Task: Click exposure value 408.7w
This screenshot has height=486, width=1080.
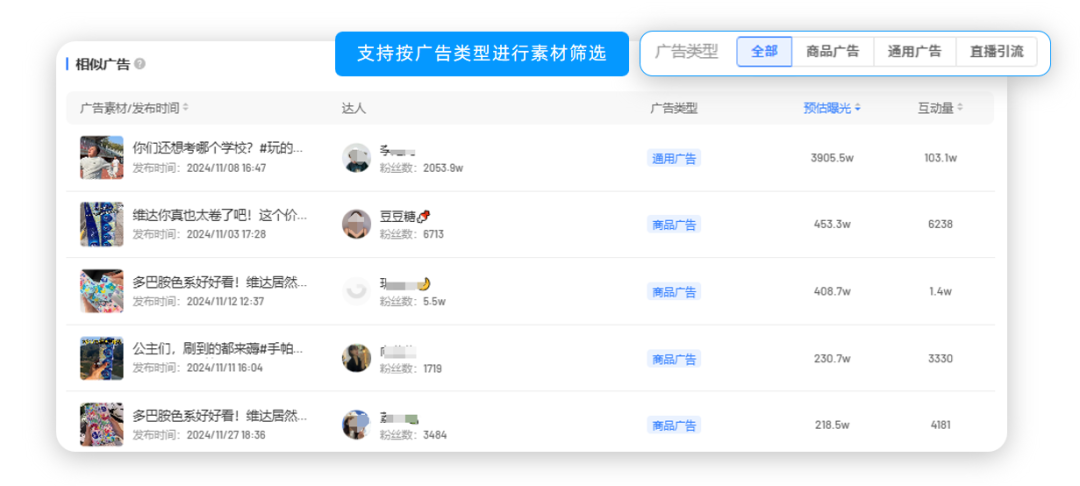Action: 832,291
